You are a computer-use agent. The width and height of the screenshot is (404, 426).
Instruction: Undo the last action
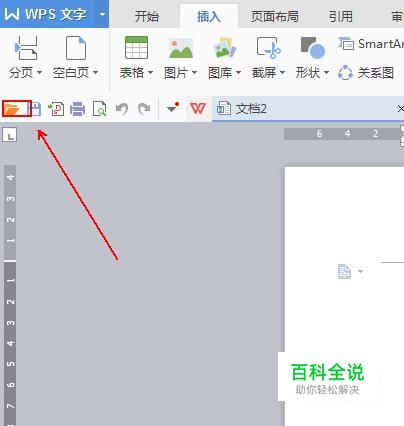(x=122, y=109)
